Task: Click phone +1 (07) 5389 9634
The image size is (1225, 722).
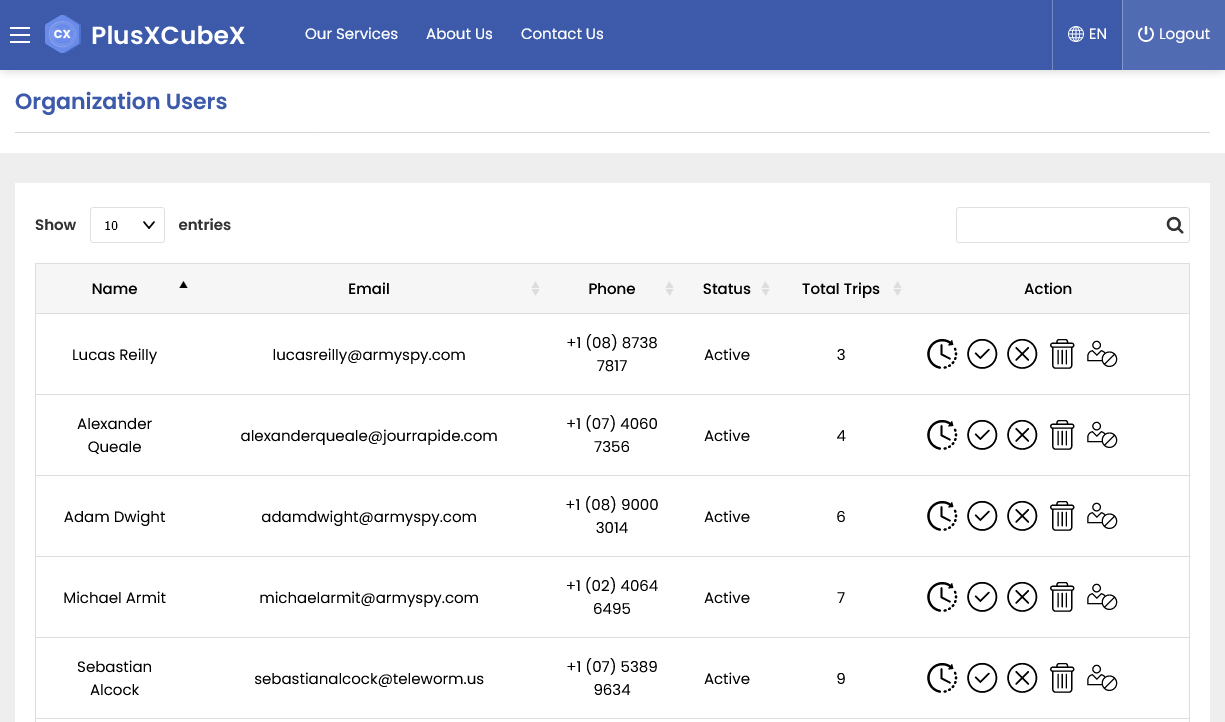Action: point(612,678)
